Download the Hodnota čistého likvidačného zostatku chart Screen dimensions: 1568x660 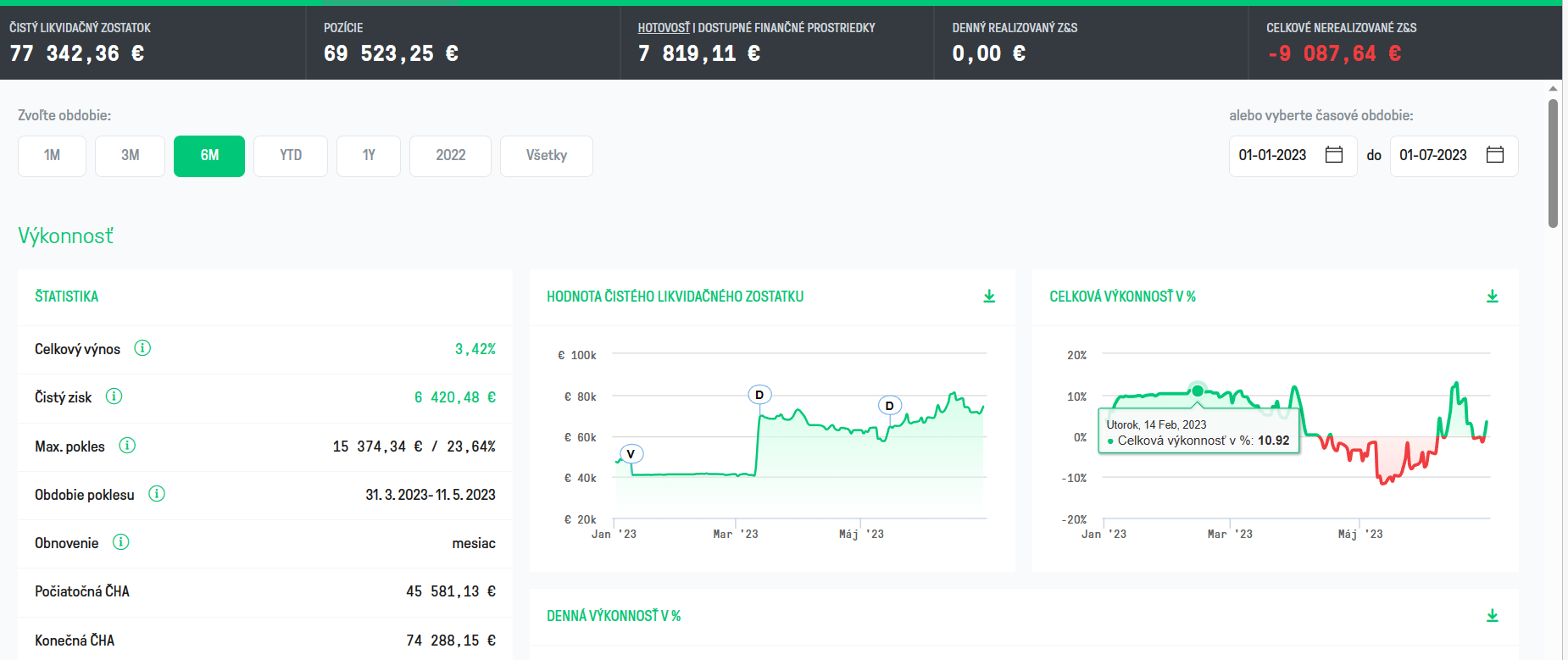989,297
